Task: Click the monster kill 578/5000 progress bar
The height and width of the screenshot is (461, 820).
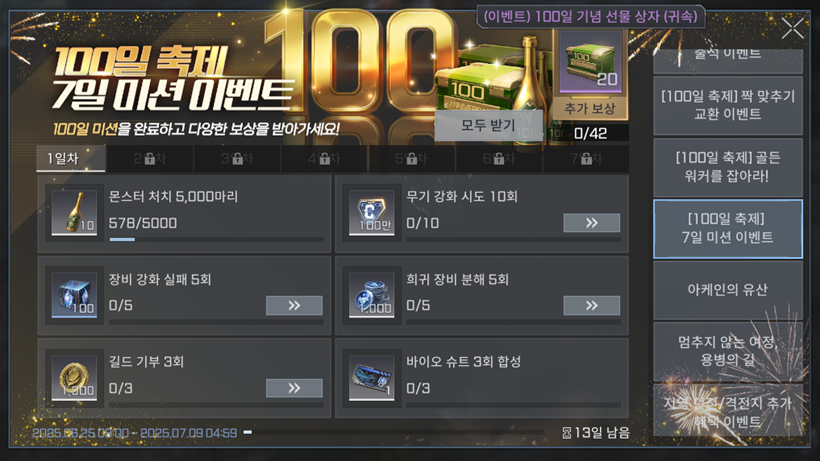Action: (216, 239)
